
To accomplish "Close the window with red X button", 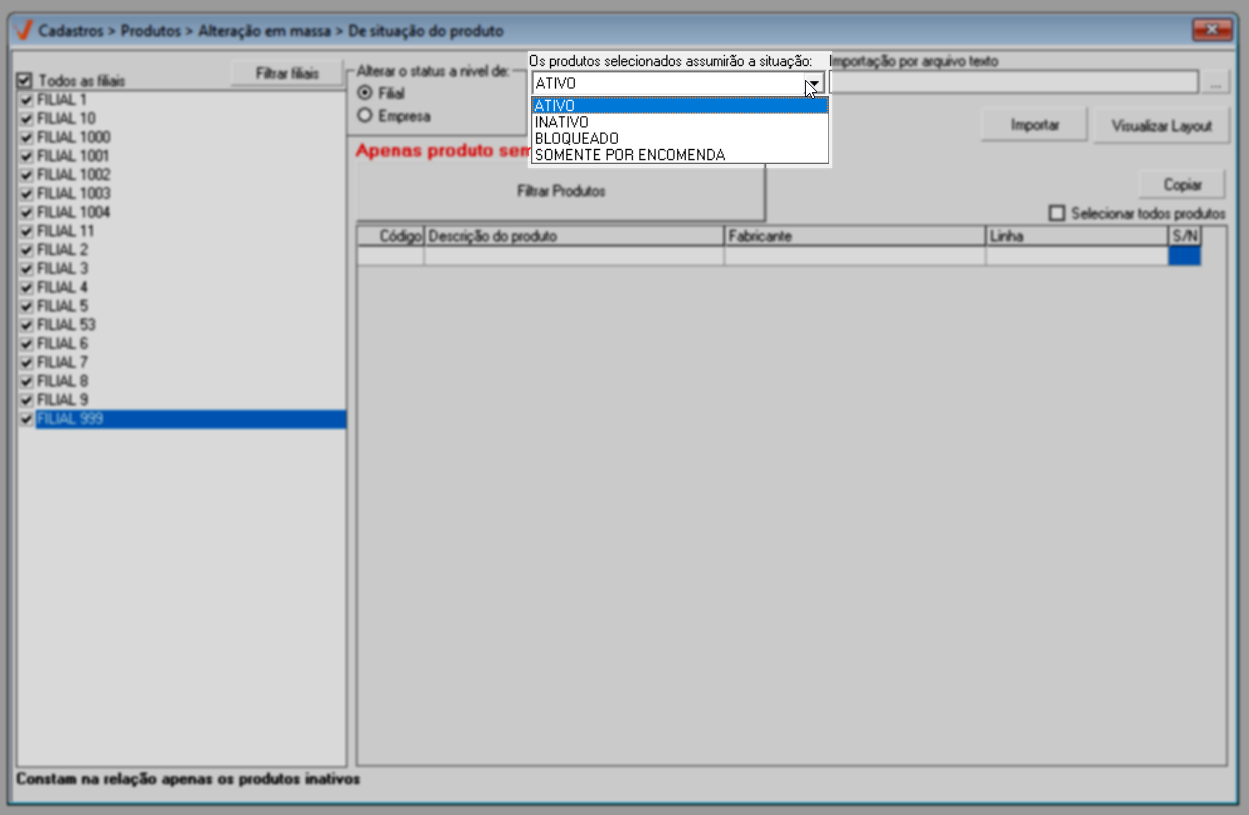I will pyautogui.click(x=1212, y=30).
